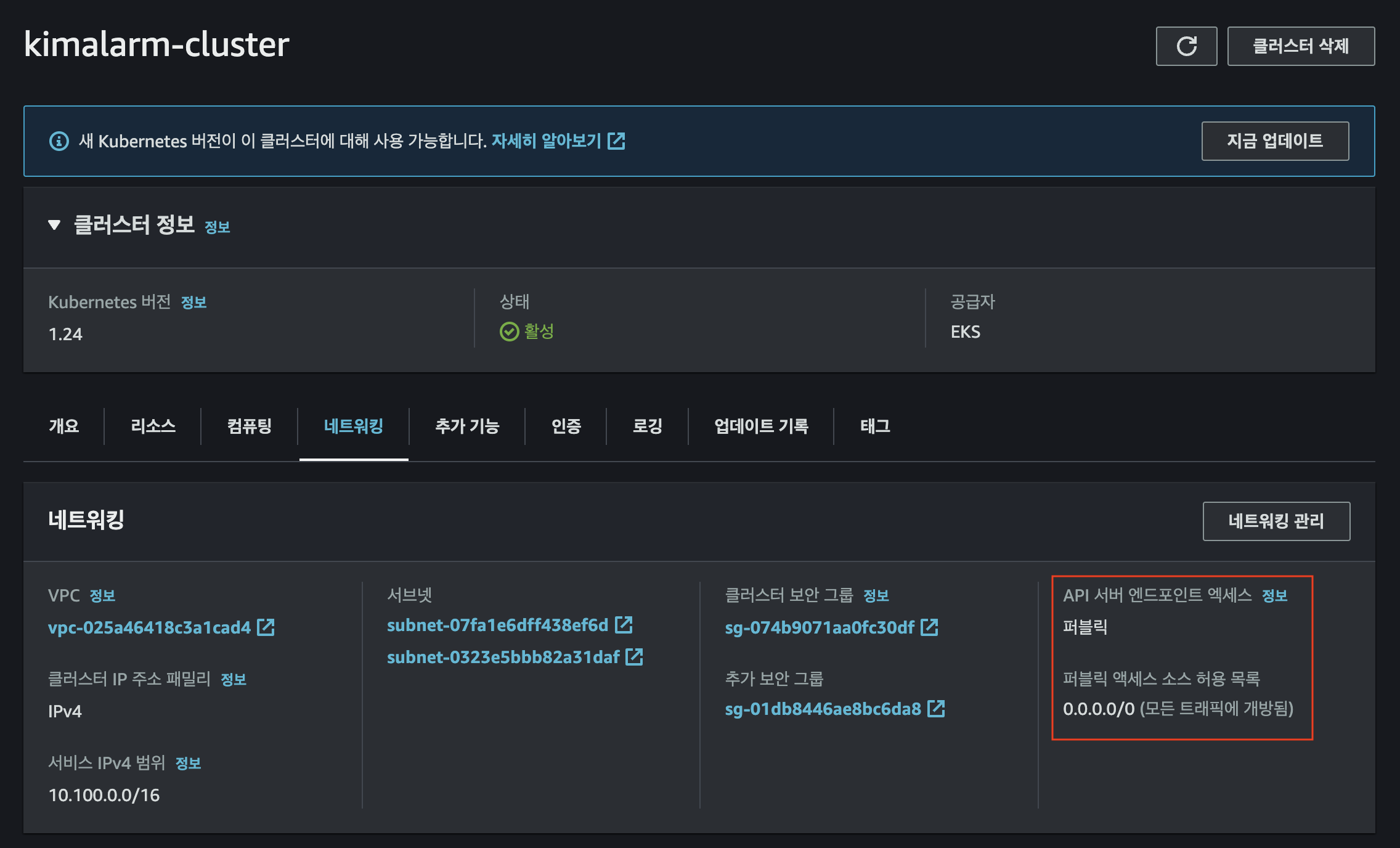
Task: Click the refresh icon button
Action: coord(1186,46)
